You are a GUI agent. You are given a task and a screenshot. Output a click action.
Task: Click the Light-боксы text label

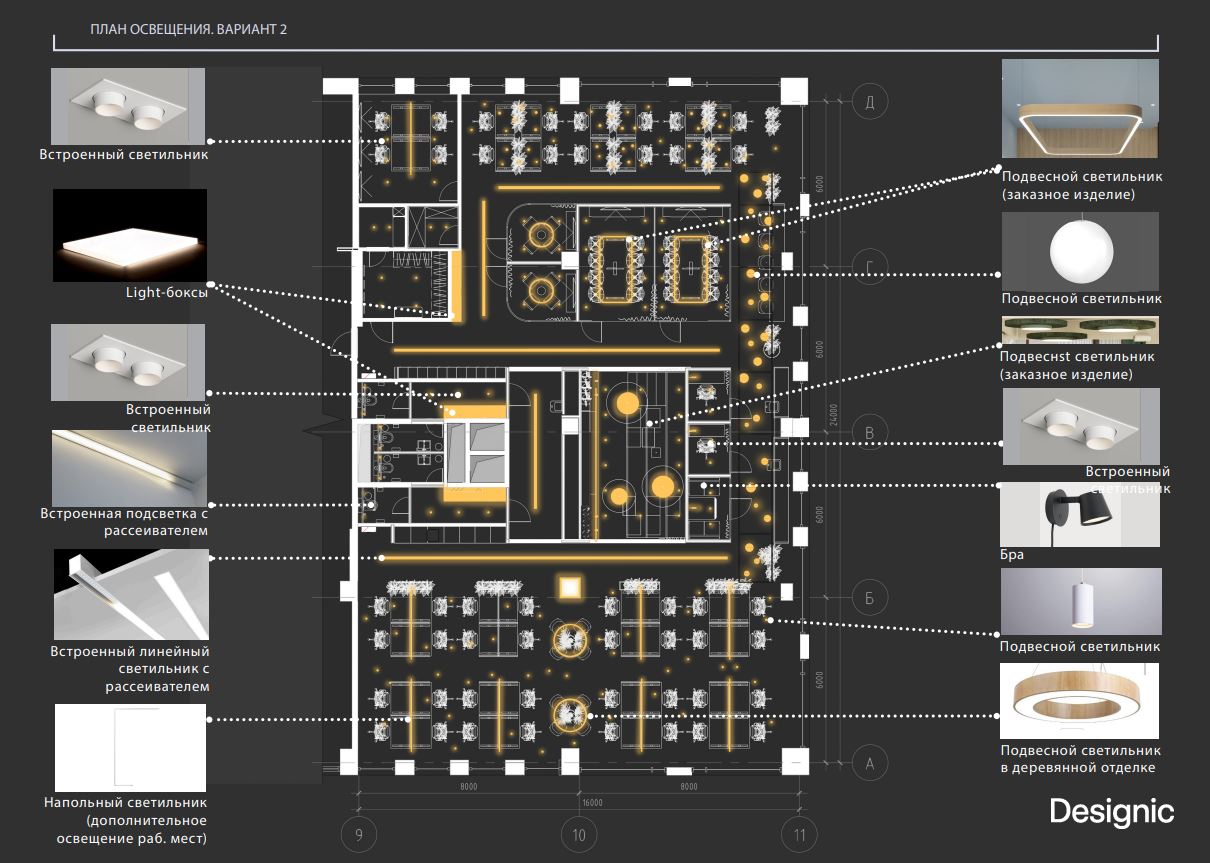click(167, 293)
